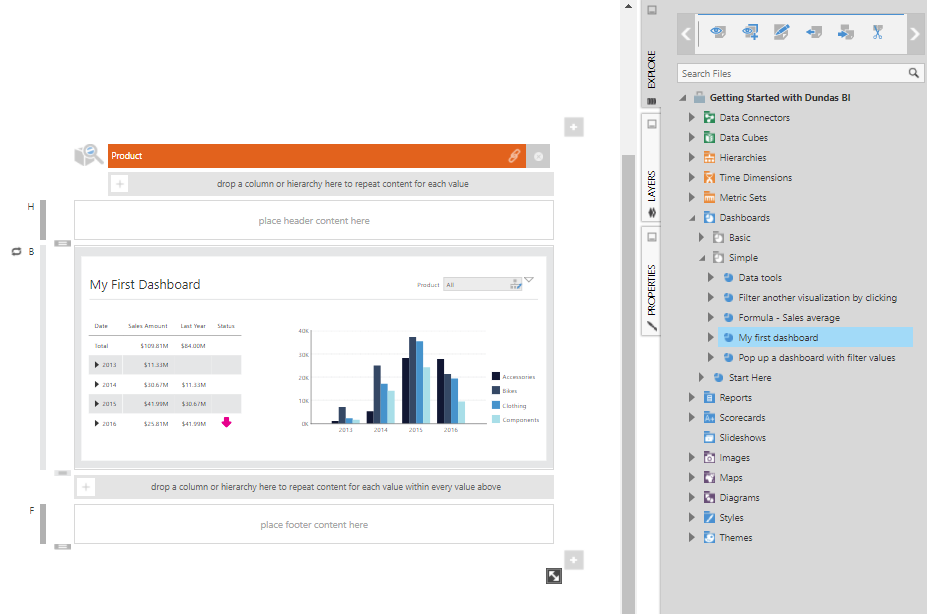Click the Check Out left-arrow icon
The width and height of the screenshot is (927, 614).
pos(813,32)
